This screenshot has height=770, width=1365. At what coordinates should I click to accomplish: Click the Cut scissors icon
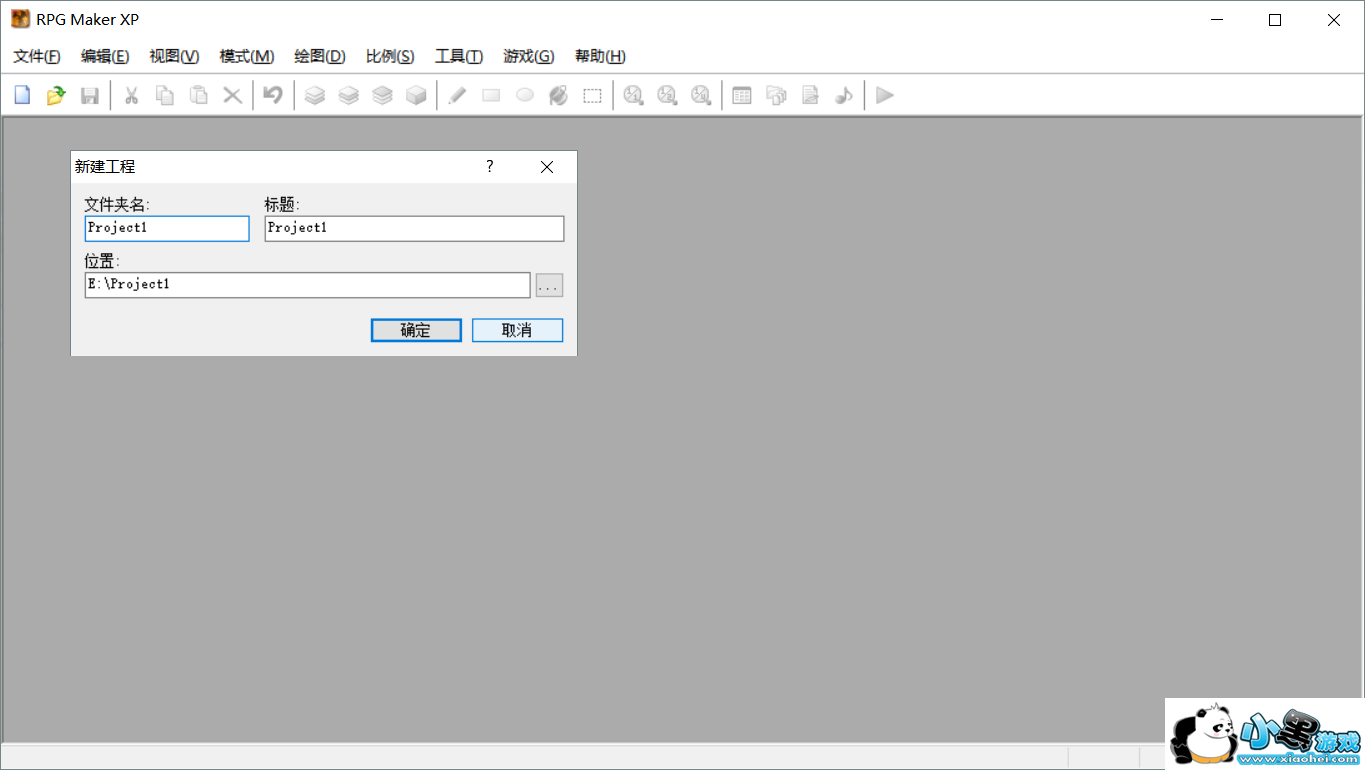(x=130, y=95)
